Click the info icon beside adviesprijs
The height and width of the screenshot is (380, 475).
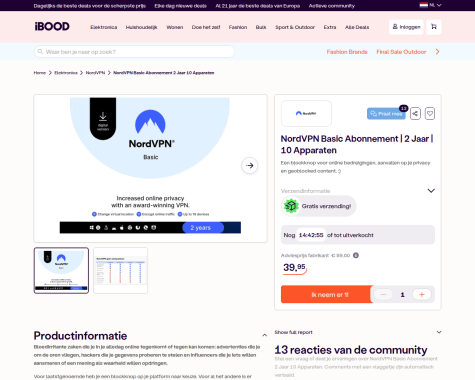(x=356, y=255)
